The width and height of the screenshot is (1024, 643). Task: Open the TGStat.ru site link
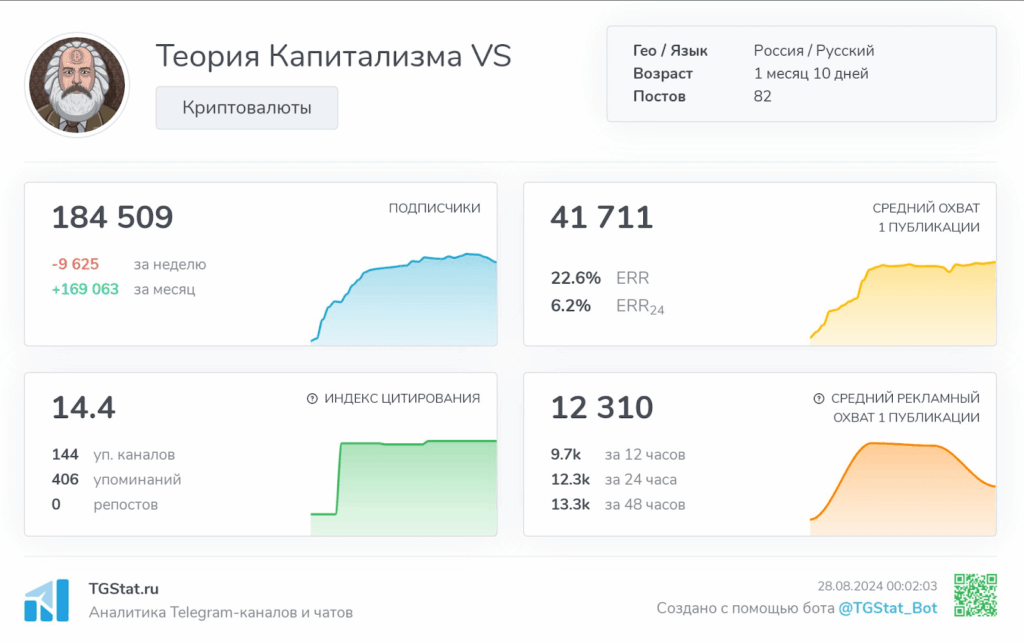pos(124,590)
